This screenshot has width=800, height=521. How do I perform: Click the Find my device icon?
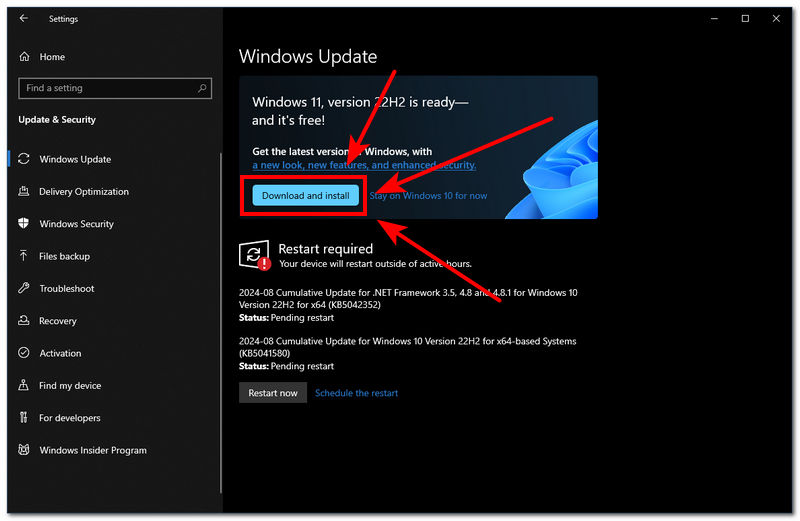pyautogui.click(x=23, y=385)
